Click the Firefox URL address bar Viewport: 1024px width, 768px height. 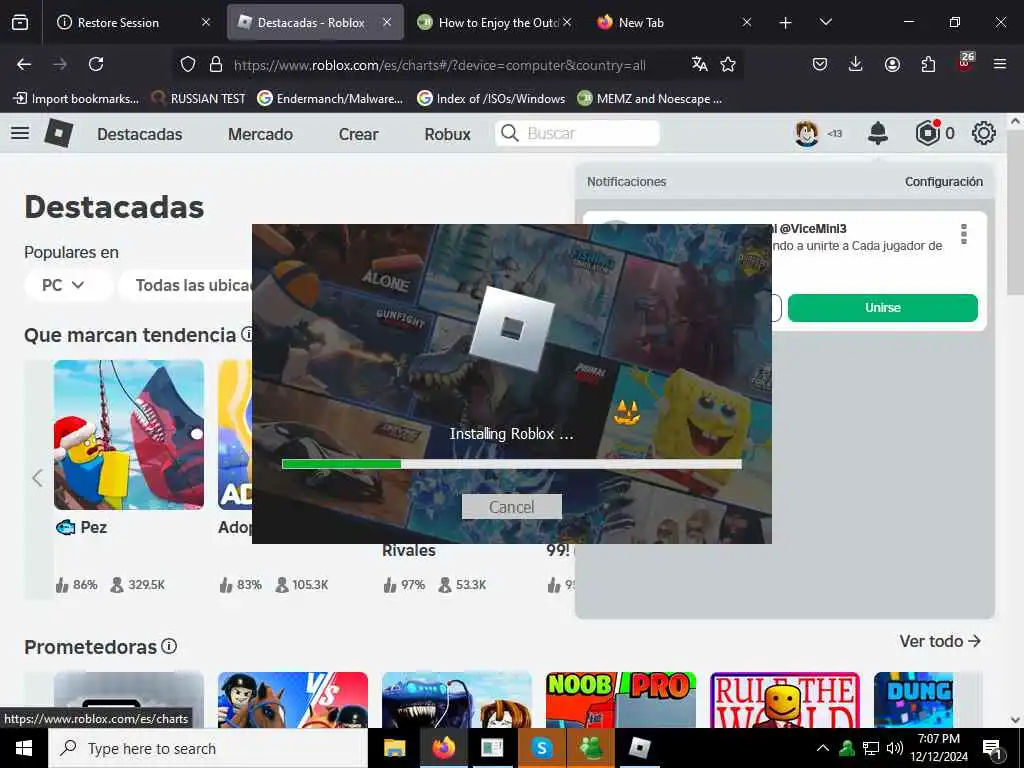440,65
